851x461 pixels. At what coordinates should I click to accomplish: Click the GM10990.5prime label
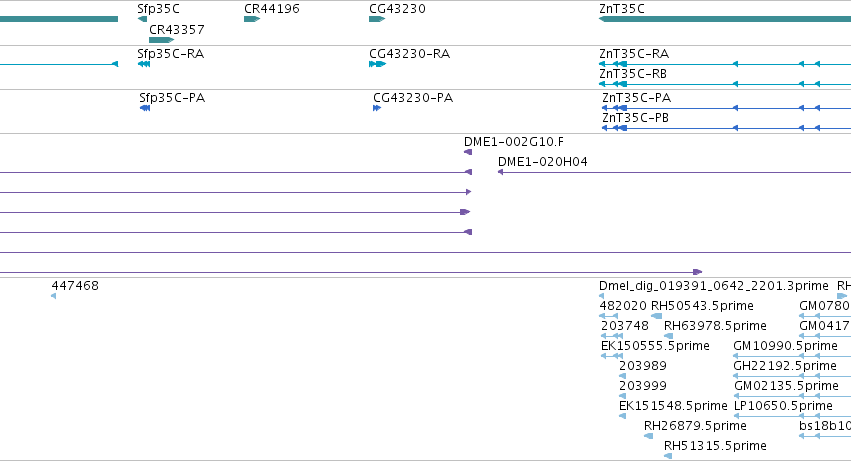coord(785,346)
